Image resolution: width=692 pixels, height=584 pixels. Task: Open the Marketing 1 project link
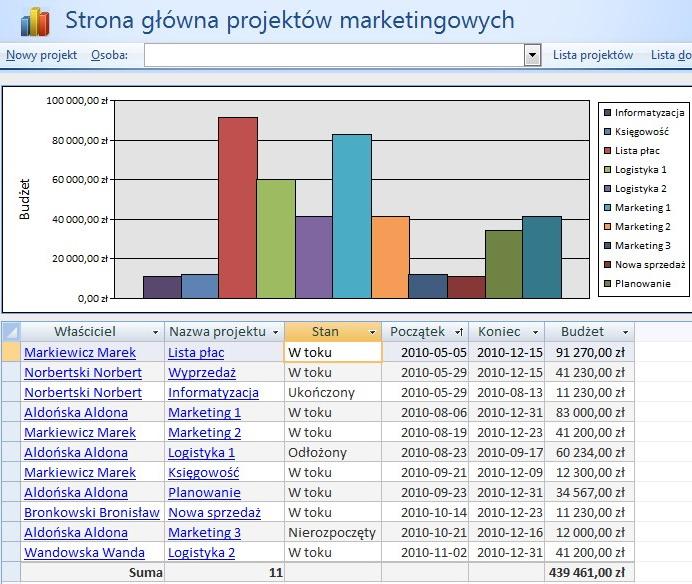pos(204,413)
